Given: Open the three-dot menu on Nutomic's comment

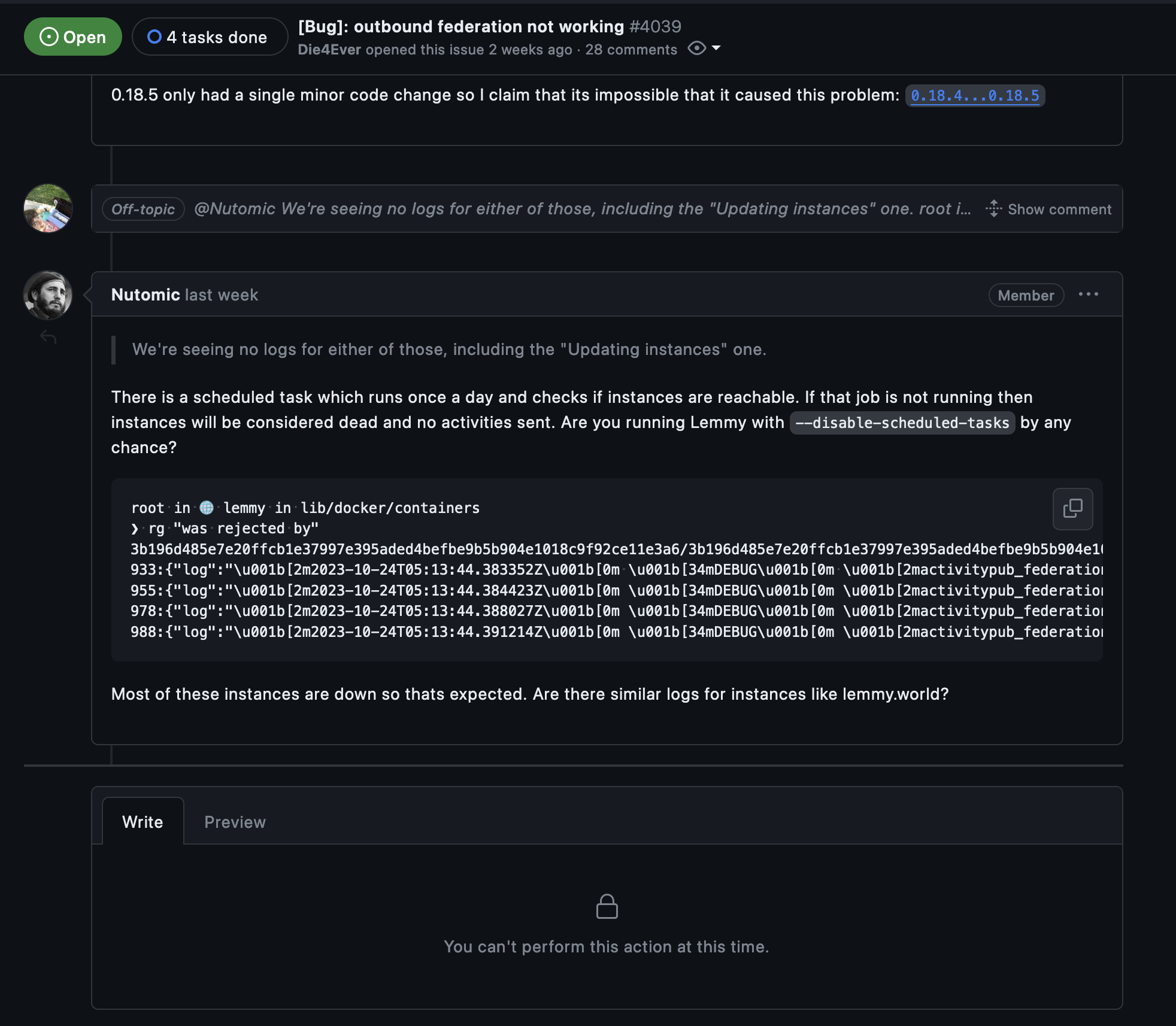Looking at the screenshot, I should (1088, 295).
